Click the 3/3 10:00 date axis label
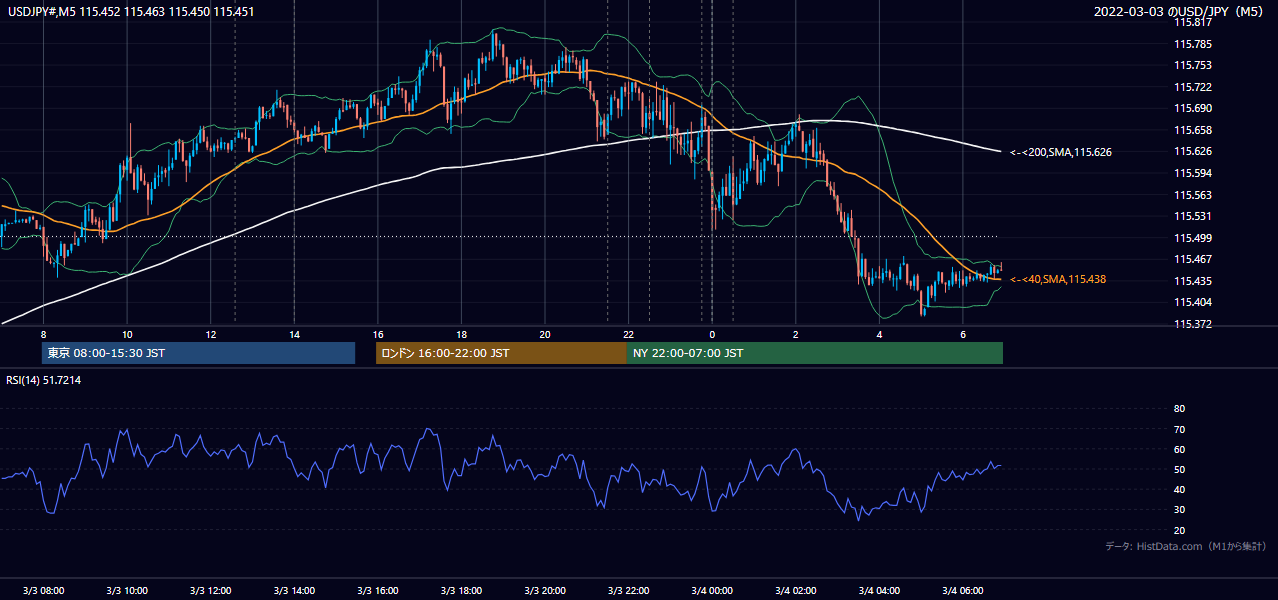The height and width of the screenshot is (600, 1278). click(x=127, y=590)
